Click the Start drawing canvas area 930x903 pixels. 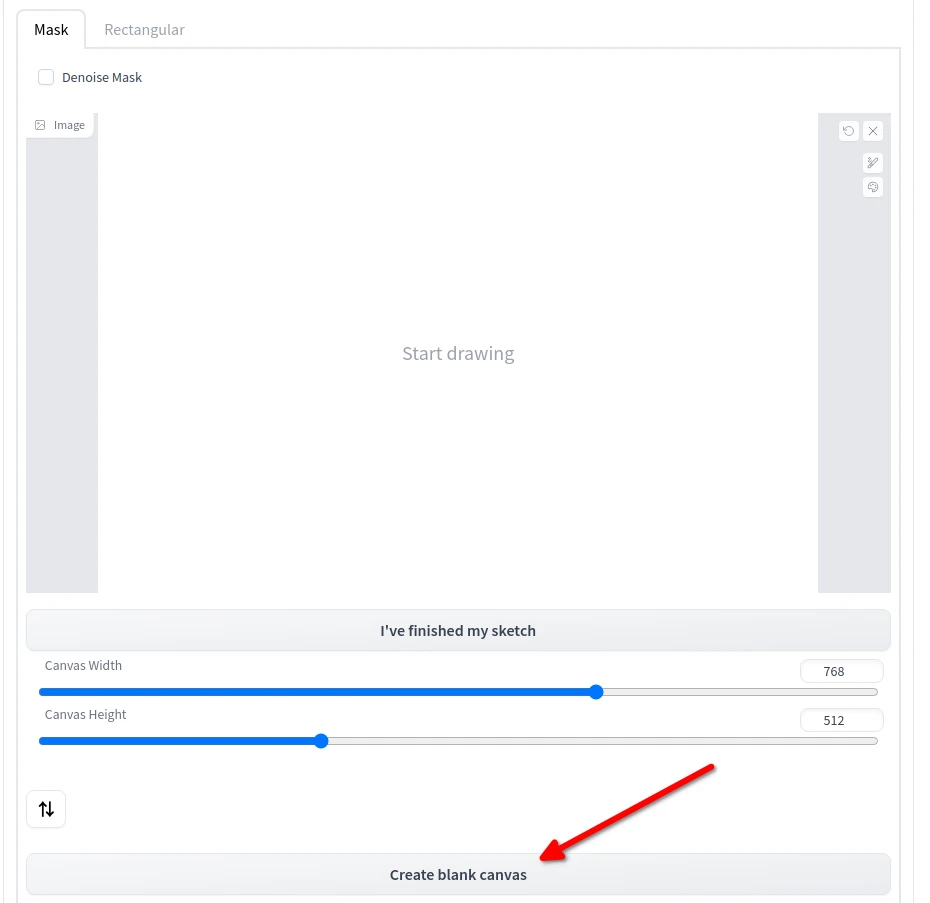(458, 353)
